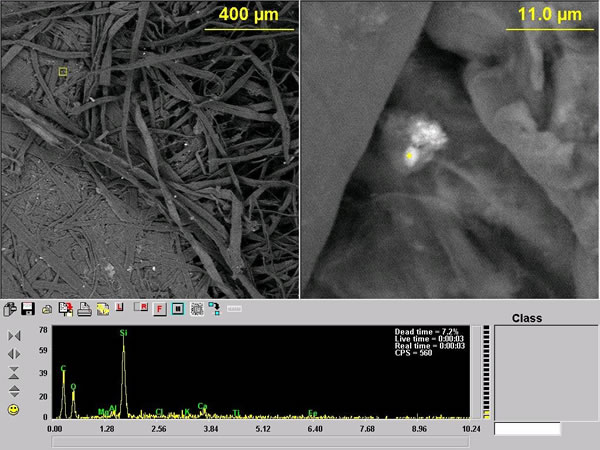Click the horizontal scrollbar beneath spectrum
Screen dimensions: 600x450
click(x=260, y=442)
